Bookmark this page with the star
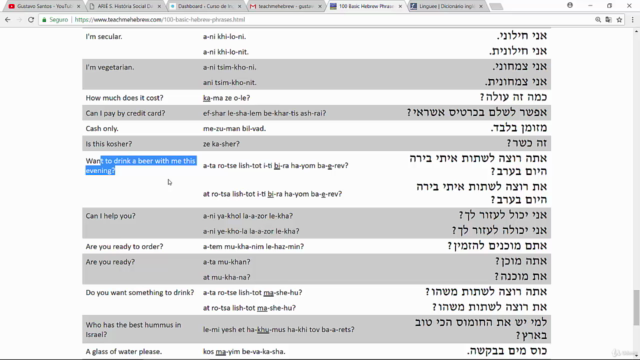Image resolution: width=640 pixels, height=360 pixels. click(x=619, y=20)
